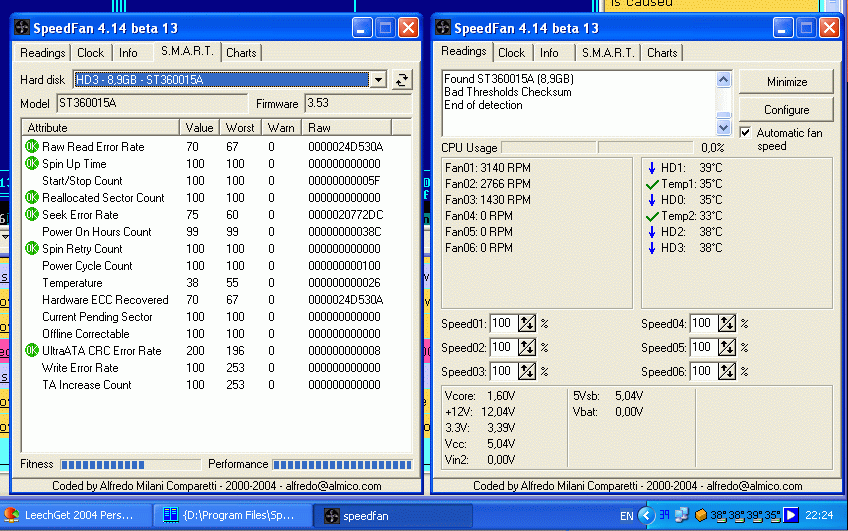
Task: Click log scrollbar down arrow
Action: click(x=723, y=128)
